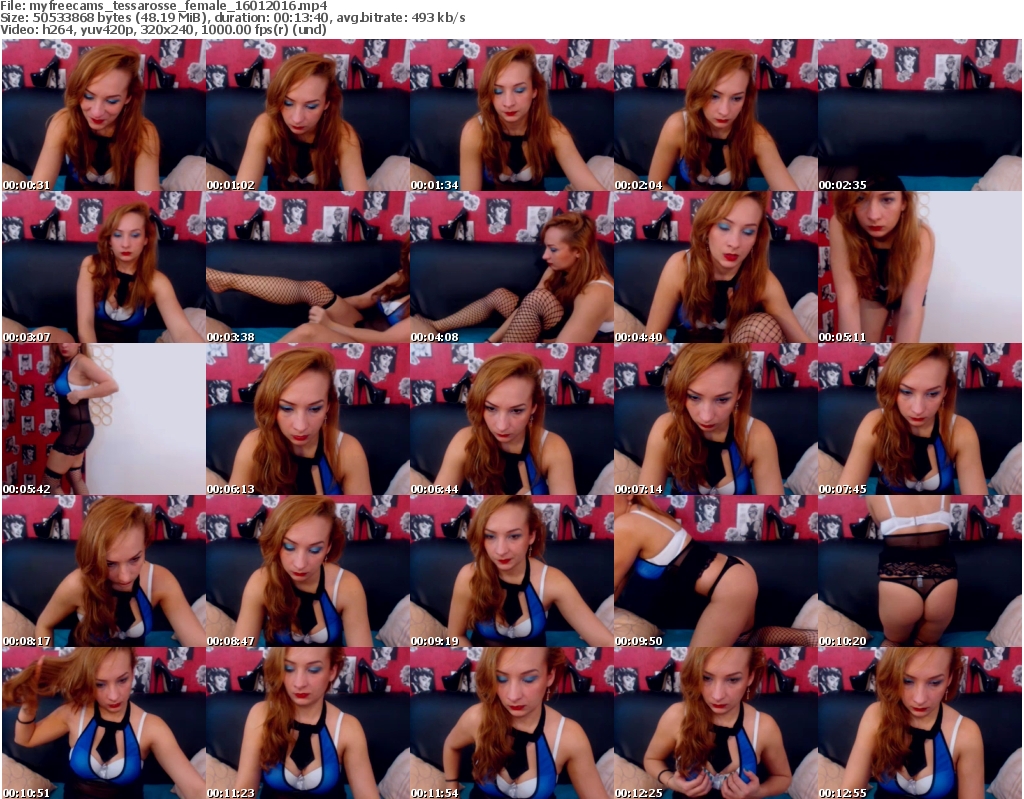The width and height of the screenshot is (1024, 799).
Task: Click the thumbnail at 00:06:13
Action: pyautogui.click(x=308, y=419)
